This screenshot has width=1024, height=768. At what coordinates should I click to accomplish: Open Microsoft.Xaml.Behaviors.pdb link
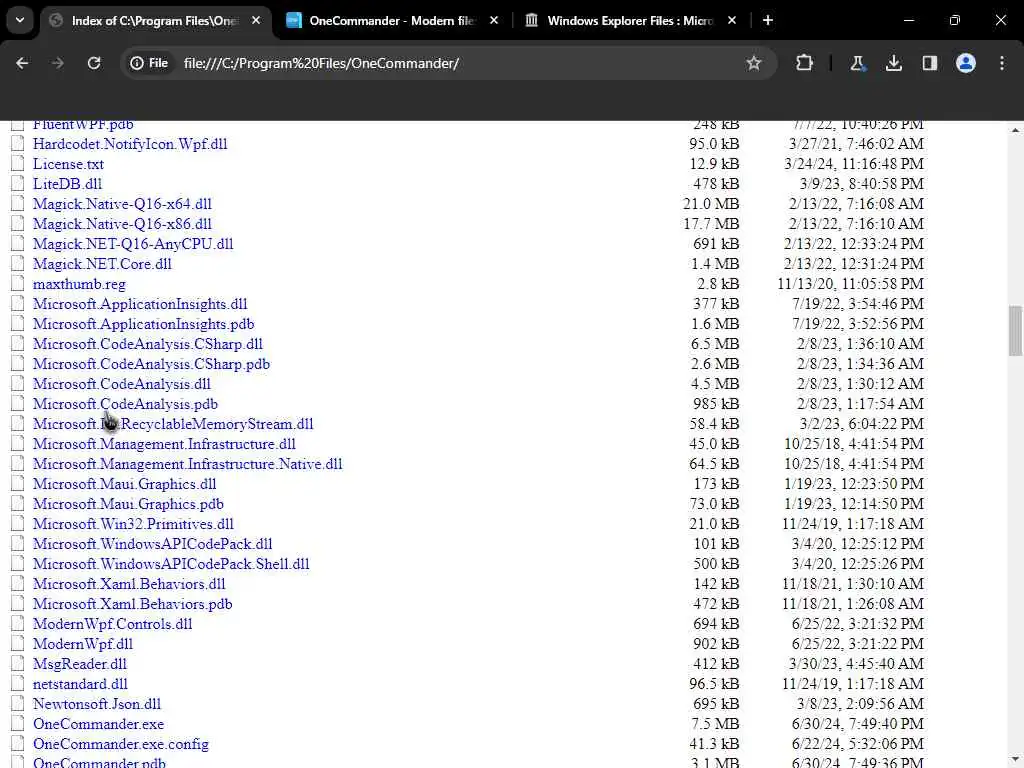tap(133, 604)
